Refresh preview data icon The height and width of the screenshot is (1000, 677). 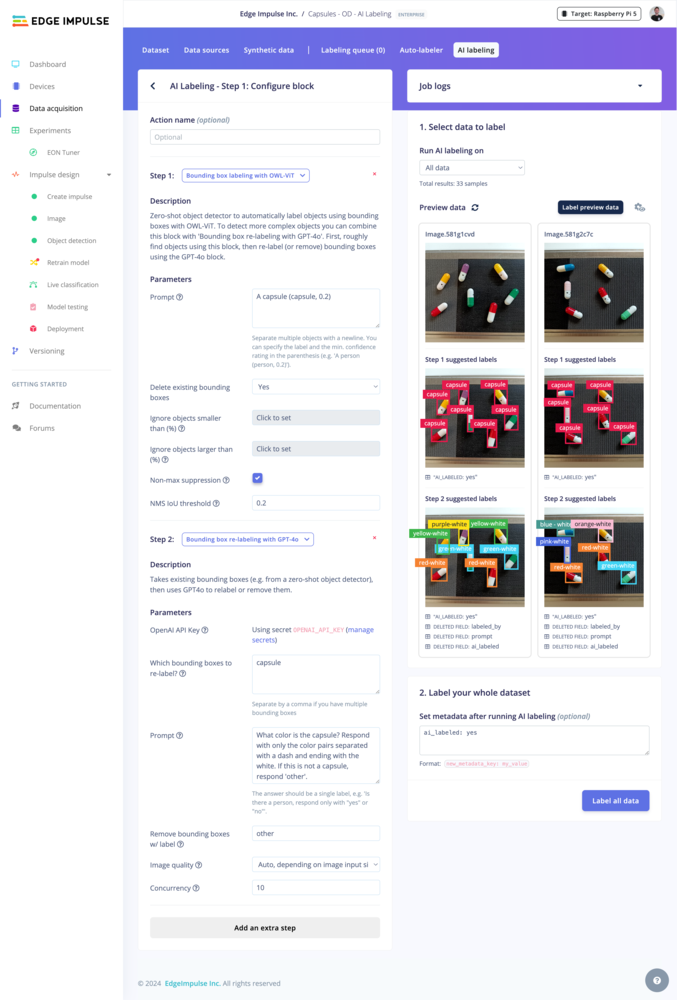pyautogui.click(x=475, y=207)
